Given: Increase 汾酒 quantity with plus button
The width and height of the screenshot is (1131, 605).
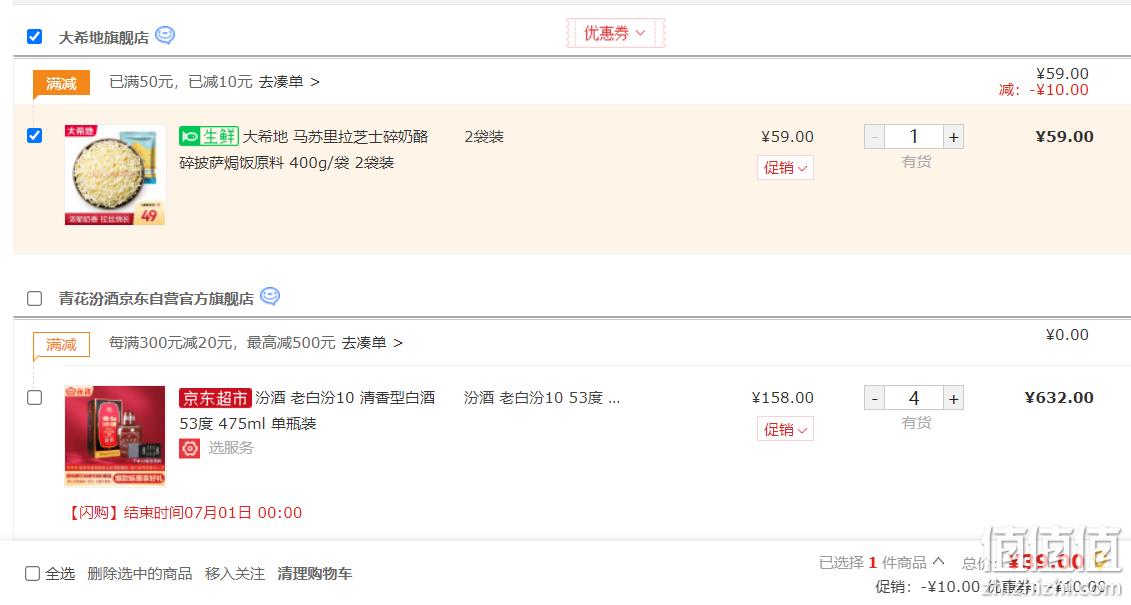Looking at the screenshot, I should click(954, 398).
